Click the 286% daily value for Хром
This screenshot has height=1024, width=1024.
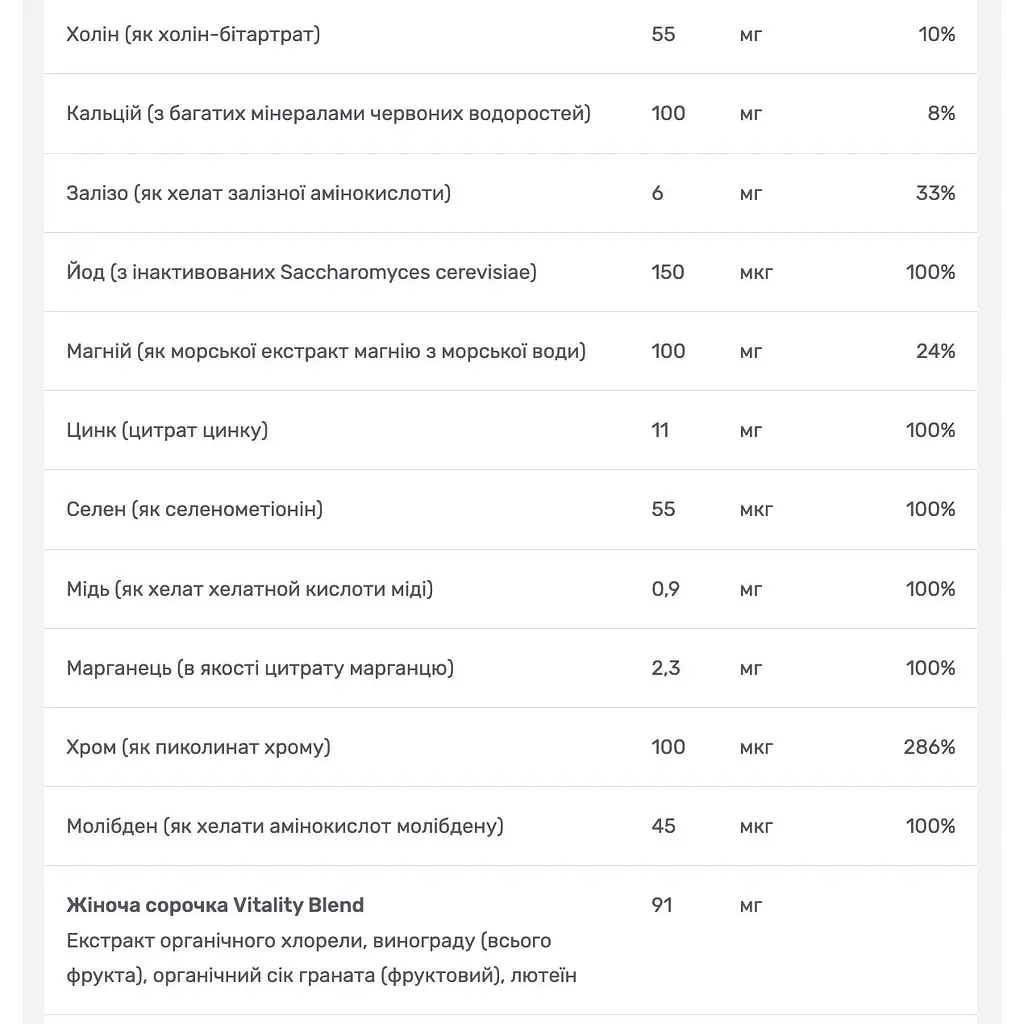coord(929,747)
